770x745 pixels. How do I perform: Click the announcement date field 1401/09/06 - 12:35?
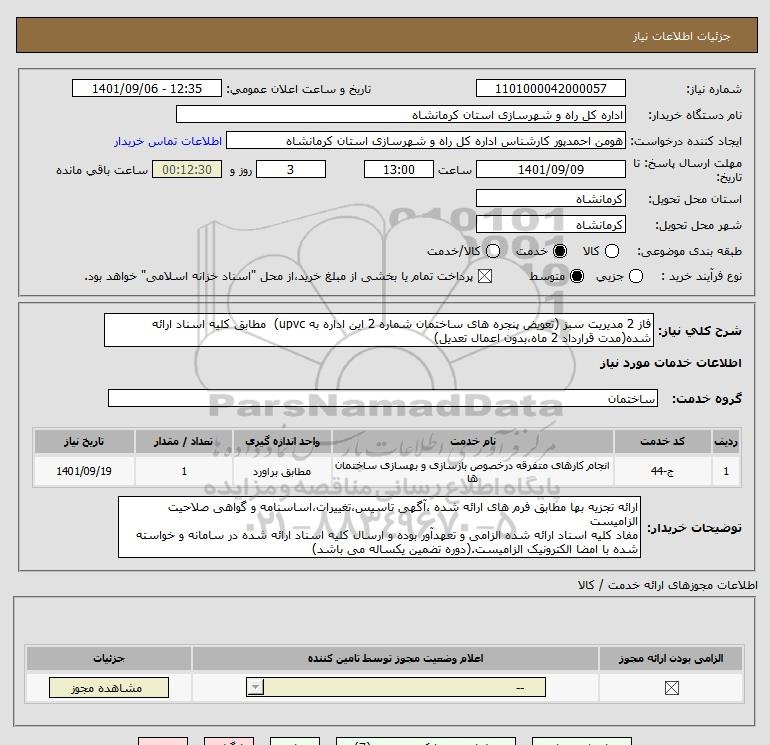pos(147,89)
